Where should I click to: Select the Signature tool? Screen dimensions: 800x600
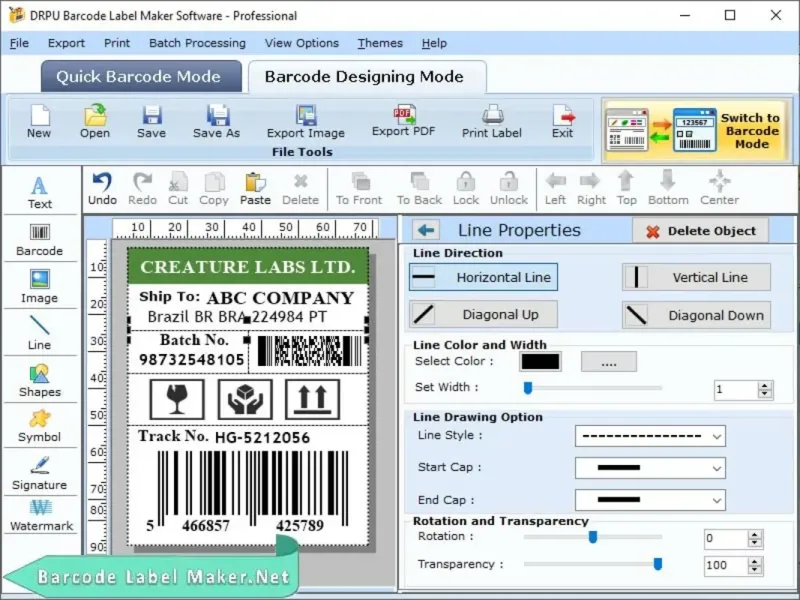pyautogui.click(x=40, y=473)
